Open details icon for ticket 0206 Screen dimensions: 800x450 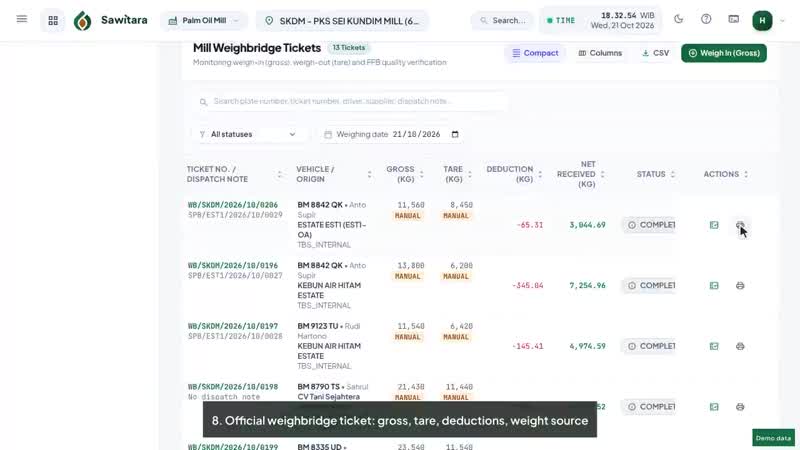[x=714, y=225]
